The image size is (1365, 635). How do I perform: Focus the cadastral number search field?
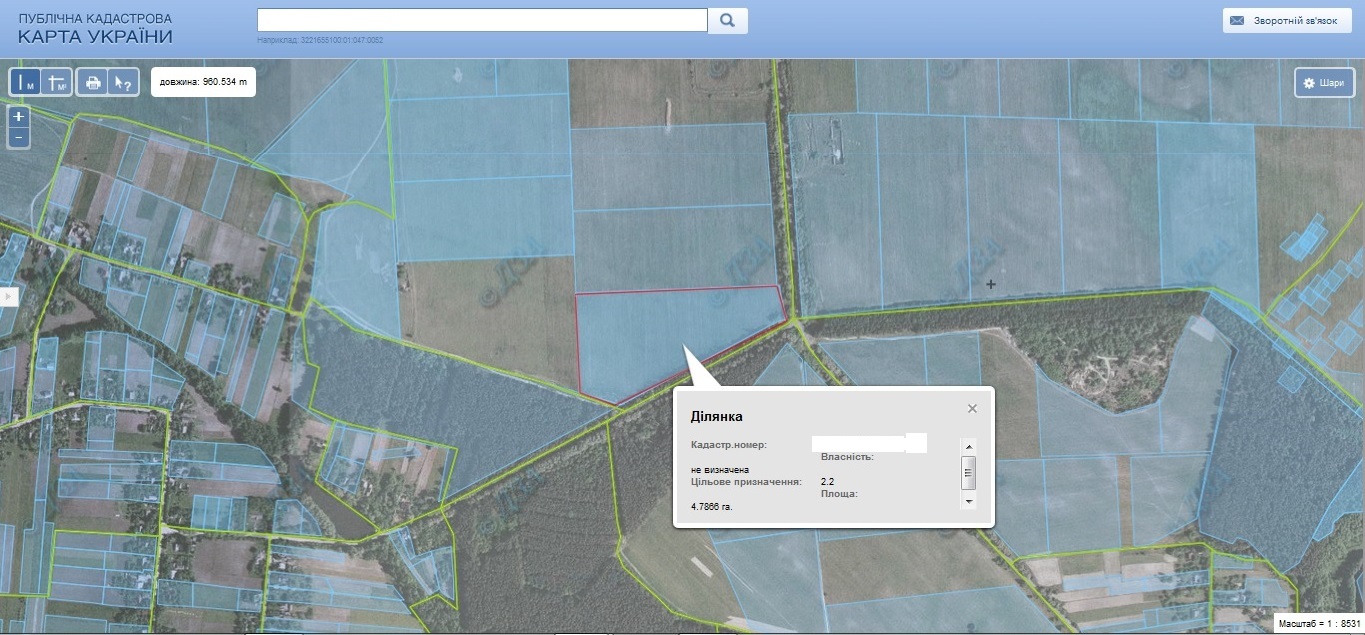[482, 20]
